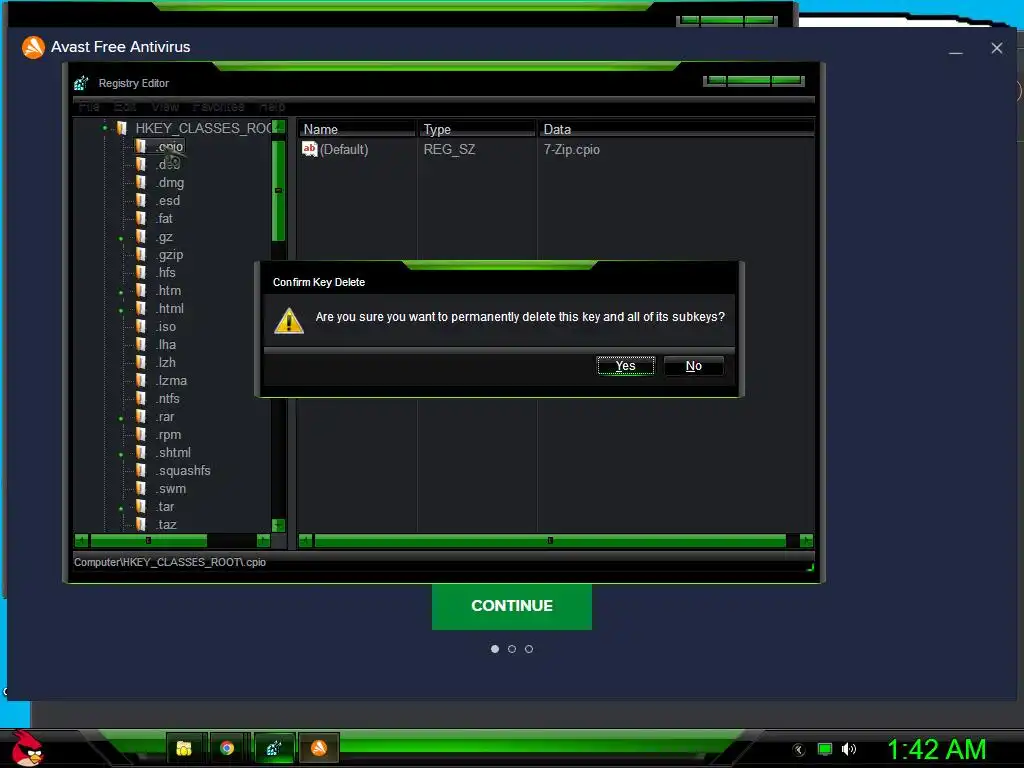
Task: Expand the .rar key
Action: click(x=121, y=419)
